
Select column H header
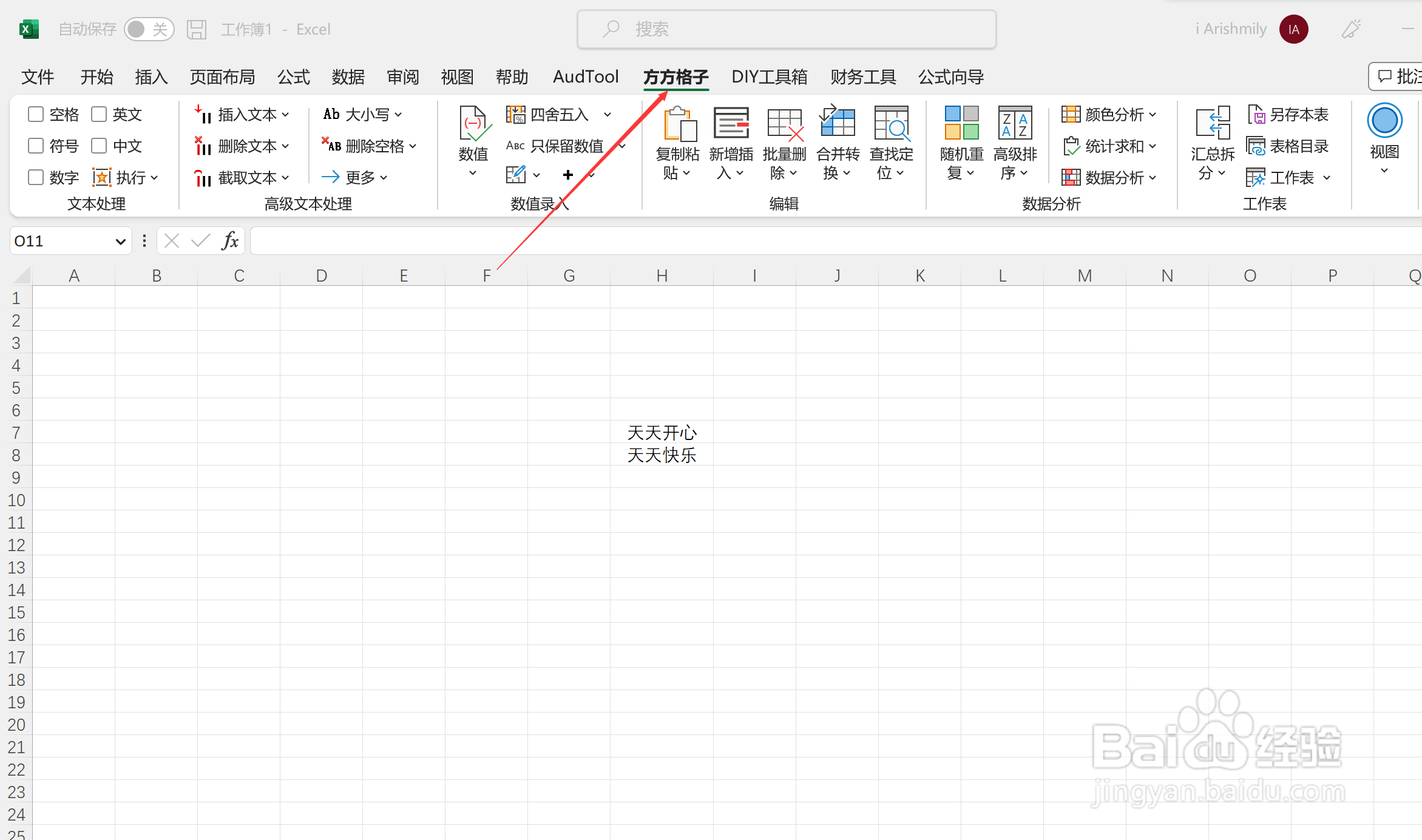(662, 276)
